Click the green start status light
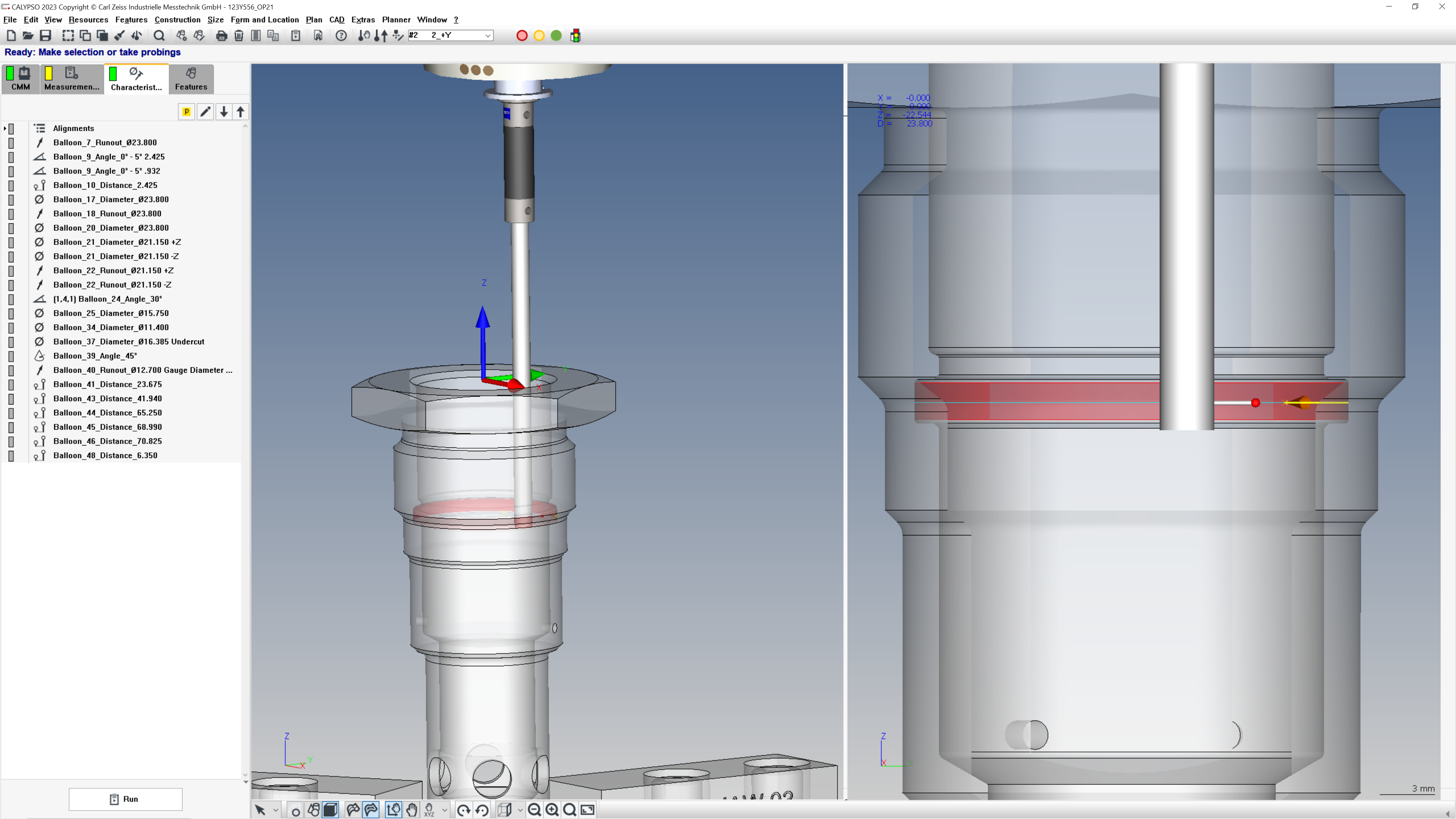1456x819 pixels. coord(557,35)
